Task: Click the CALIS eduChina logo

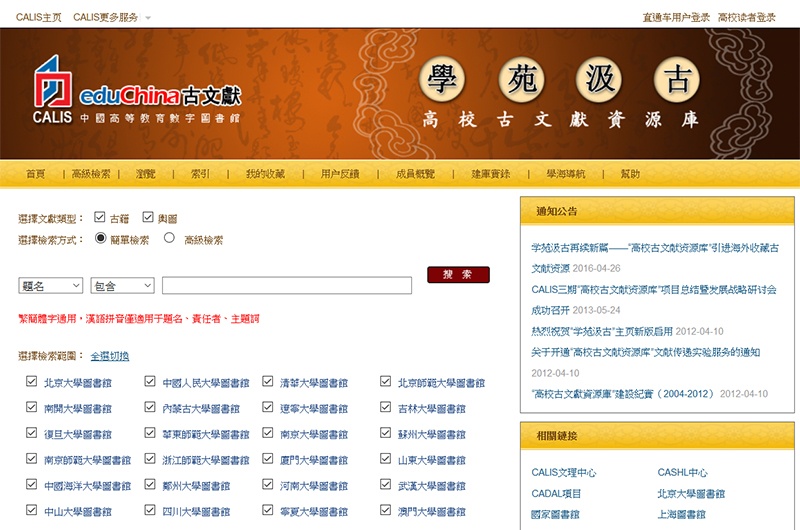Action: point(137,90)
